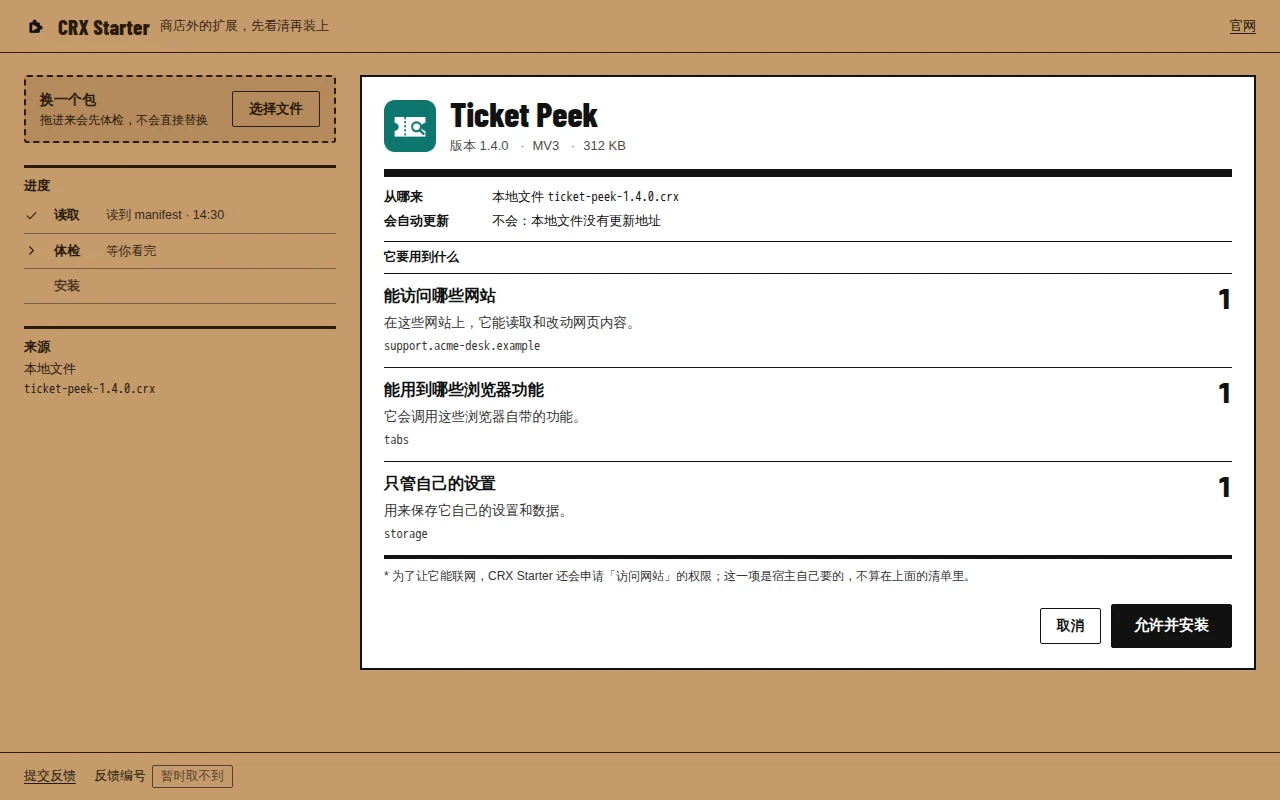Click the 它要用到什么 section label
Viewport: 1280px width, 800px height.
422,257
